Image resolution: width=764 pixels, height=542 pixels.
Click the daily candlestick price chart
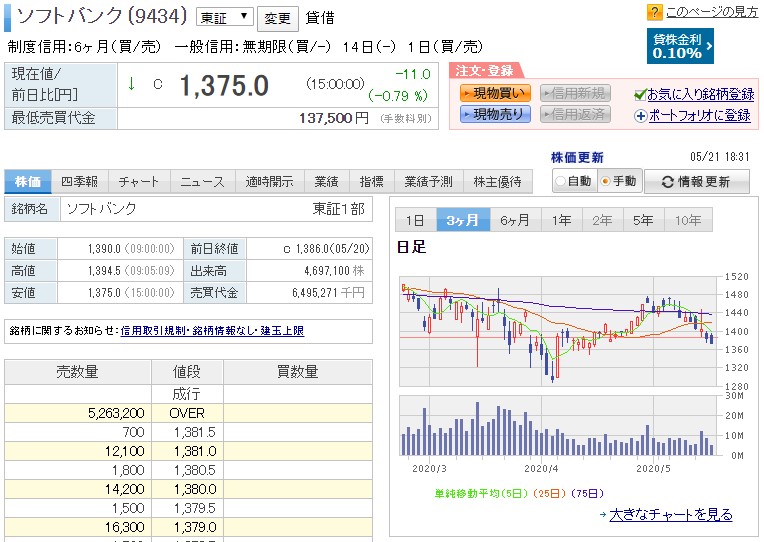click(560, 331)
